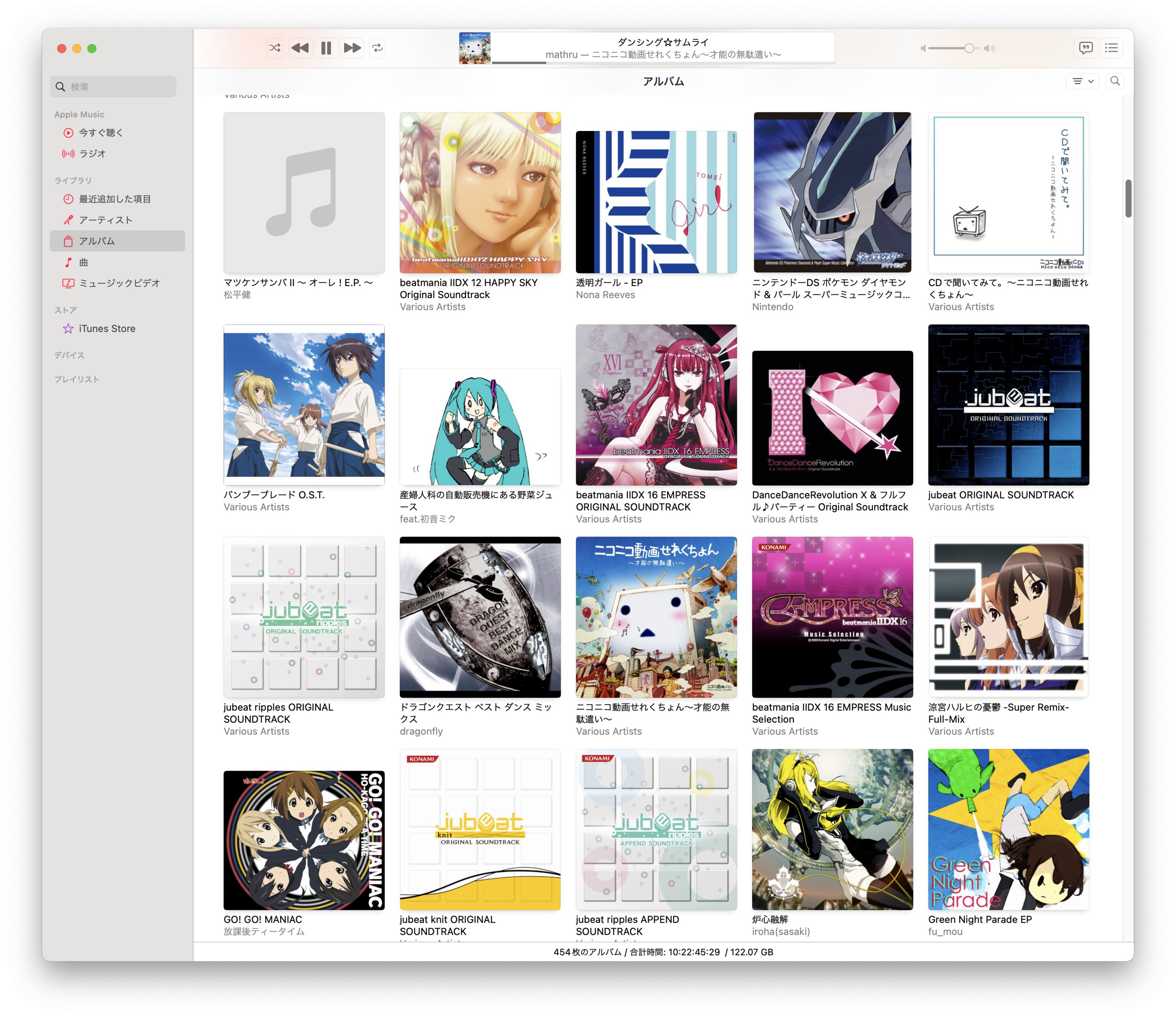Image resolution: width=1176 pixels, height=1017 pixels.
Task: Open 透明ガール - EP album cover
Action: coord(656,202)
